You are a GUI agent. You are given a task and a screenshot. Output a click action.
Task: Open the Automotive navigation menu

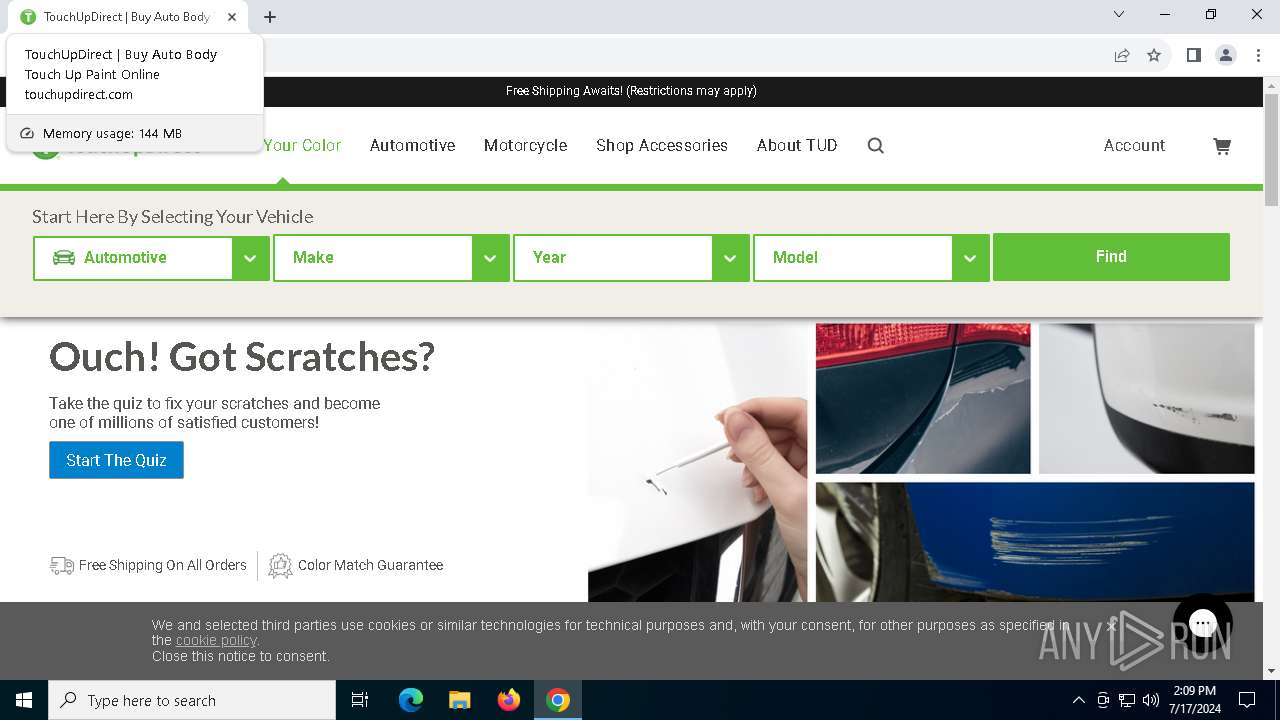412,146
